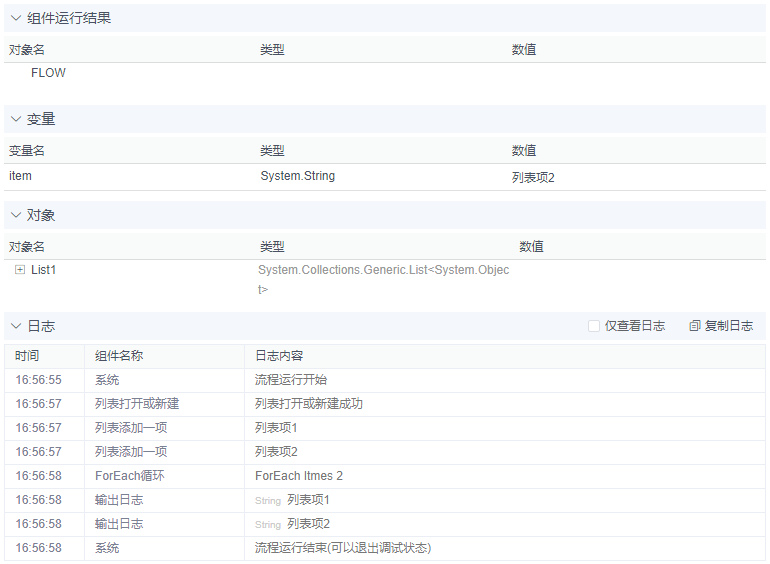Collapse the 组件运行结果 section chevron
This screenshot has width=770, height=564.
coord(16,18)
